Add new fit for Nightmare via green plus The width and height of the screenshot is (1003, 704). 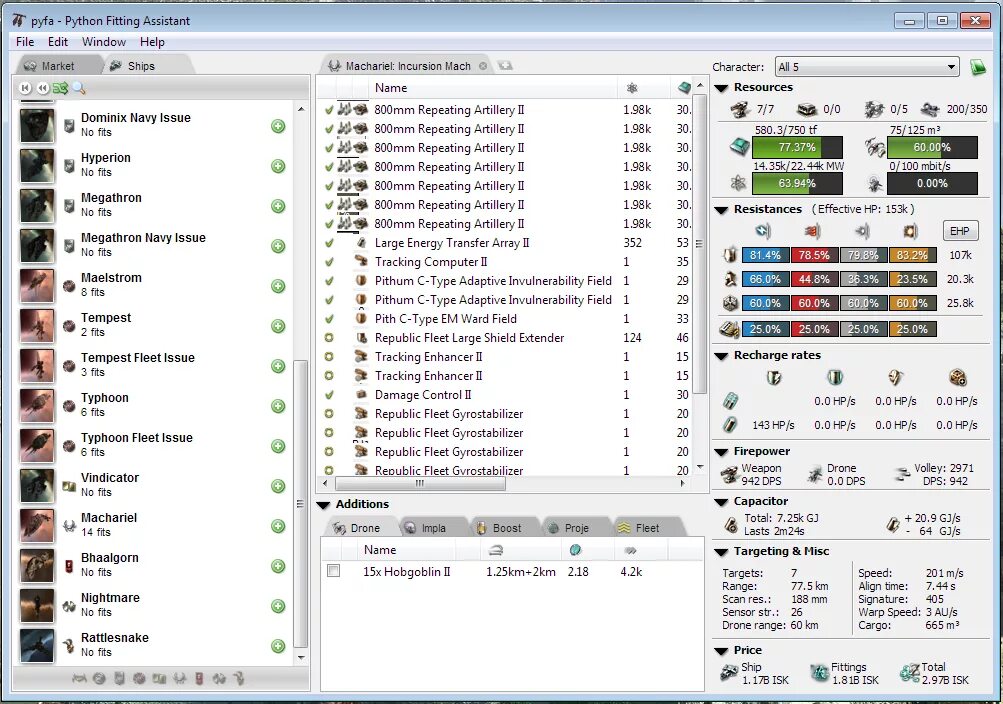(278, 606)
